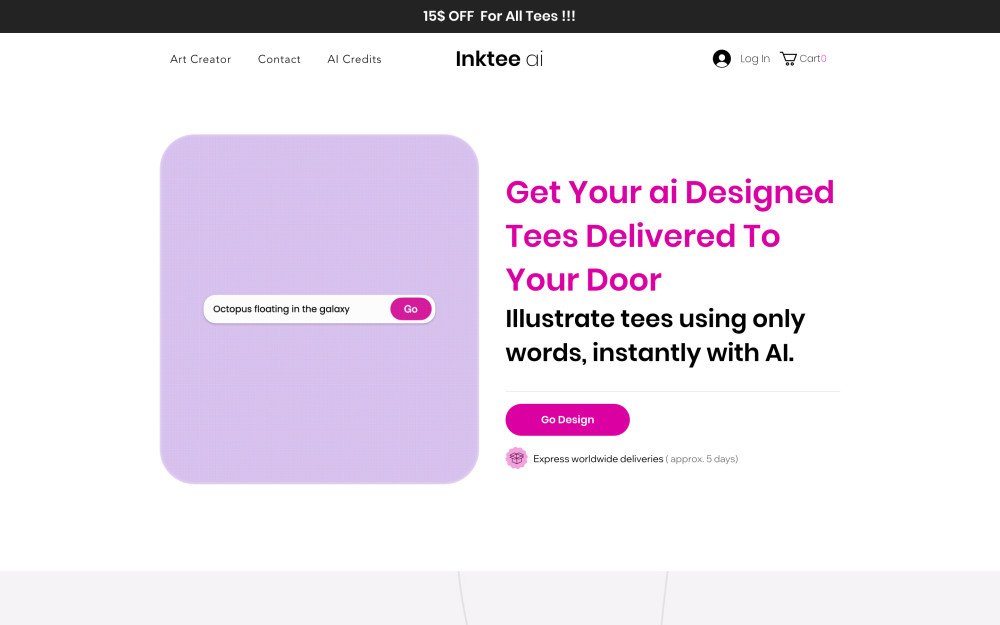Click the Log In link

(753, 59)
